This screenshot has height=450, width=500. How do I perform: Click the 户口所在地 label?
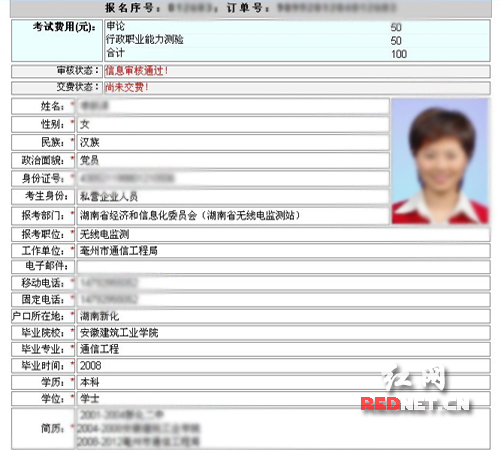pyautogui.click(x=38, y=316)
